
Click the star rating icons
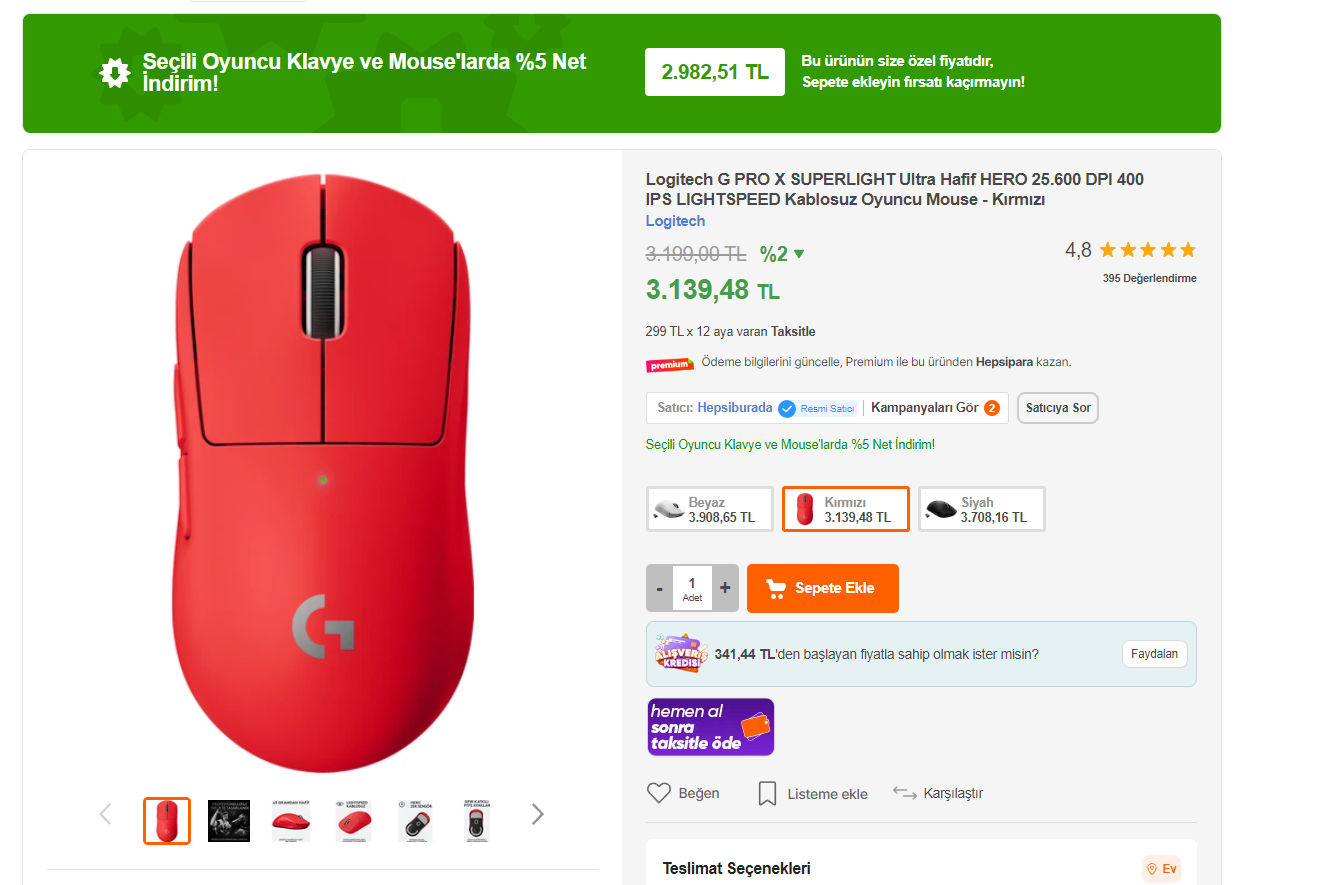[x=1147, y=250]
